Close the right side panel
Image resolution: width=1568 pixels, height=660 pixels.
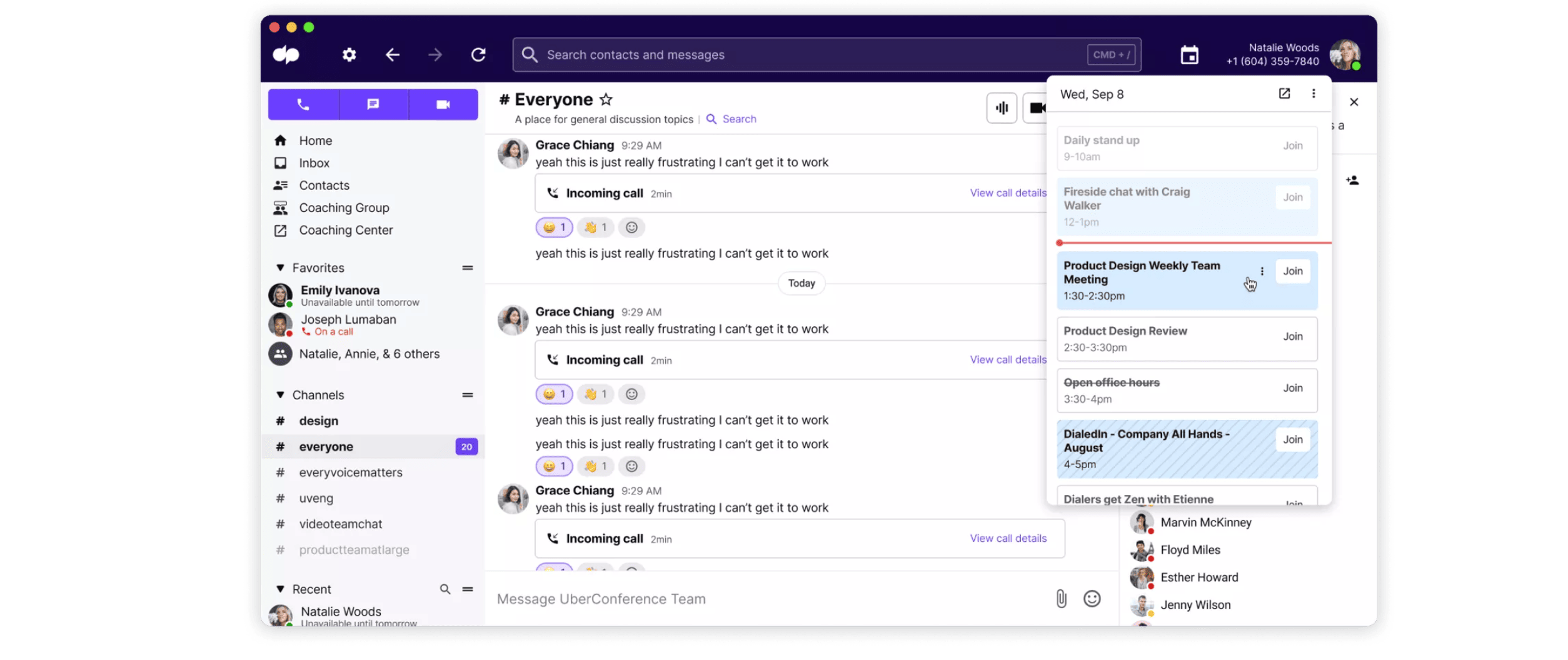tap(1354, 102)
